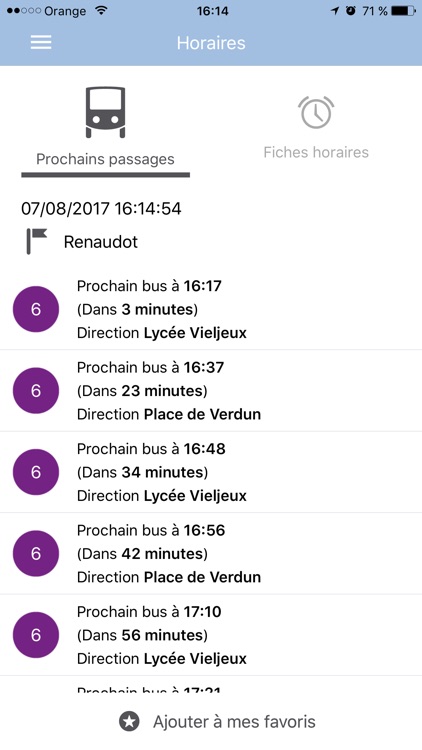Screen dimensions: 422x750
Task: Tap line 6 badge for 16:48 bus
Action: tap(36, 472)
